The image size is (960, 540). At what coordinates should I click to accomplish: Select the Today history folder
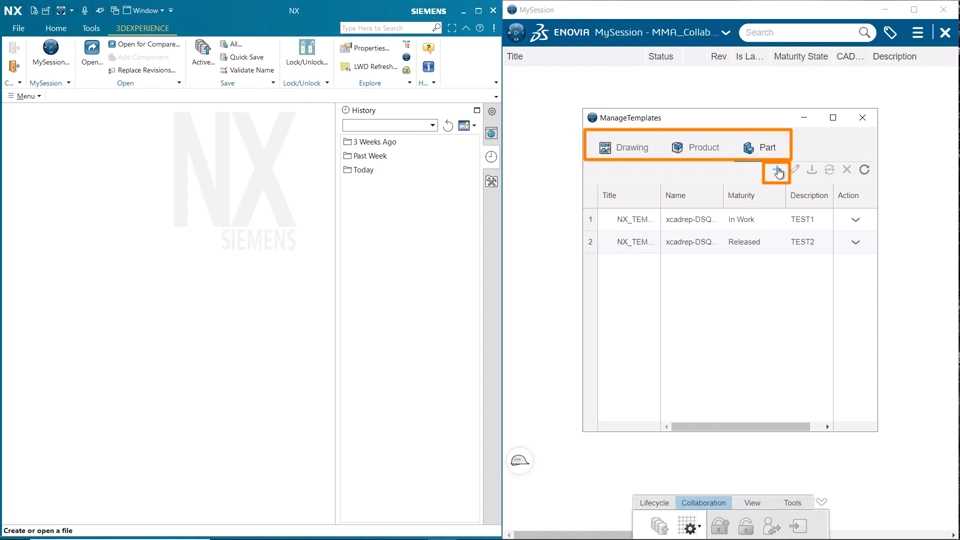pos(358,170)
